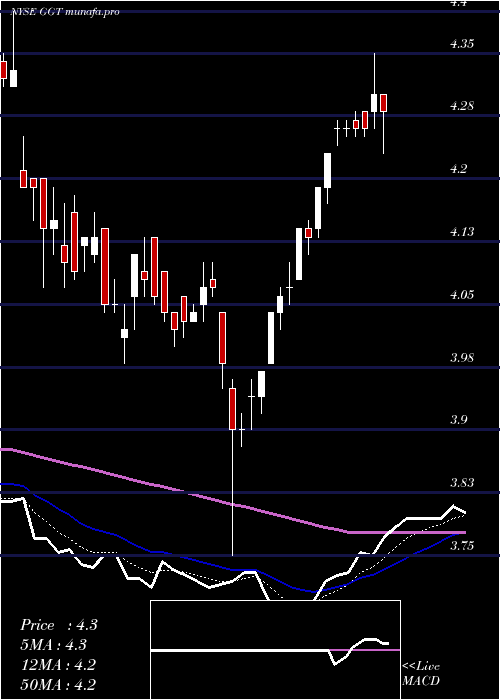Click the '<<Live MACD' label
This screenshot has width=500, height=700.
tap(421, 674)
